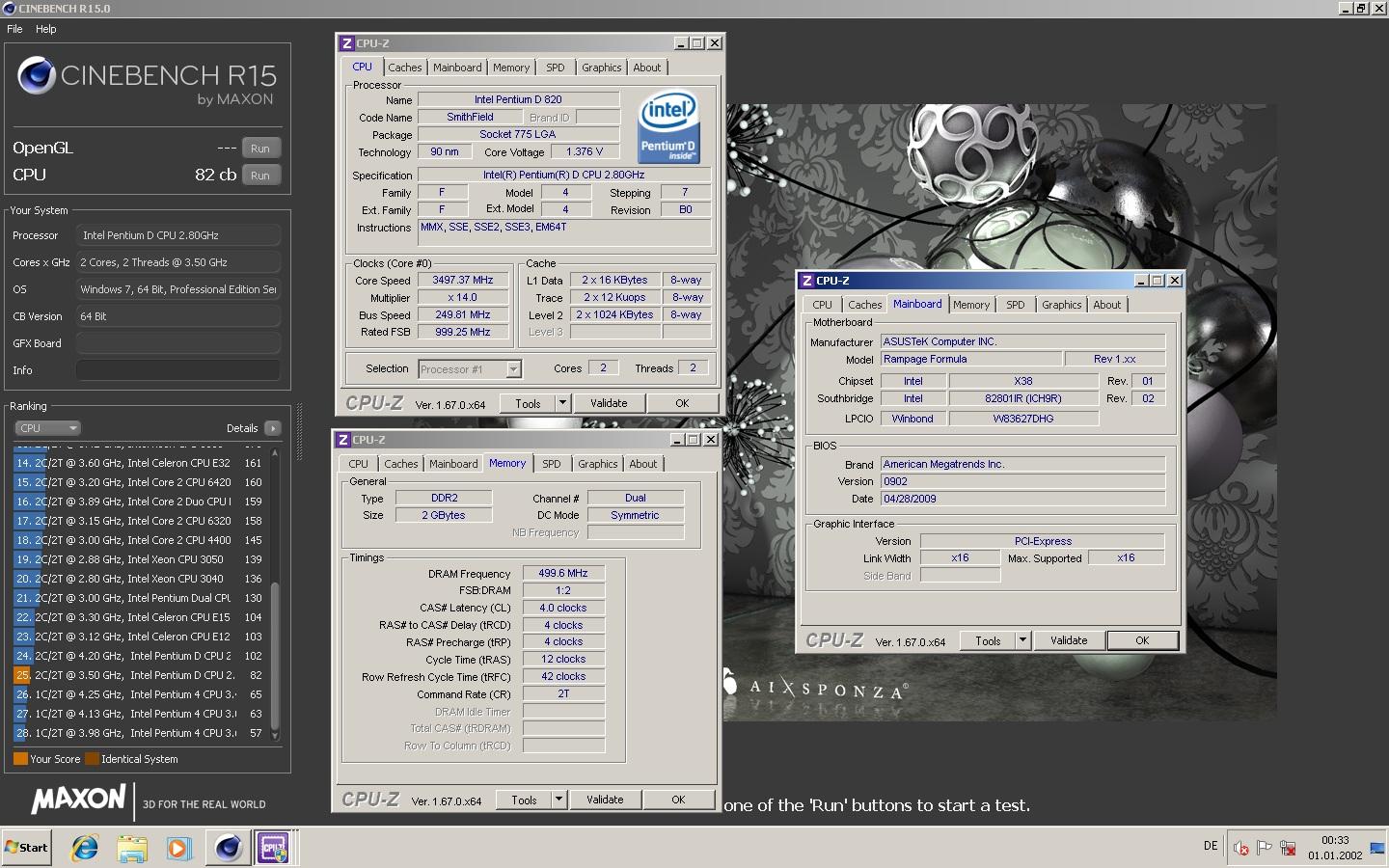Click the Cinebench panel collapse handle

pos(300,431)
